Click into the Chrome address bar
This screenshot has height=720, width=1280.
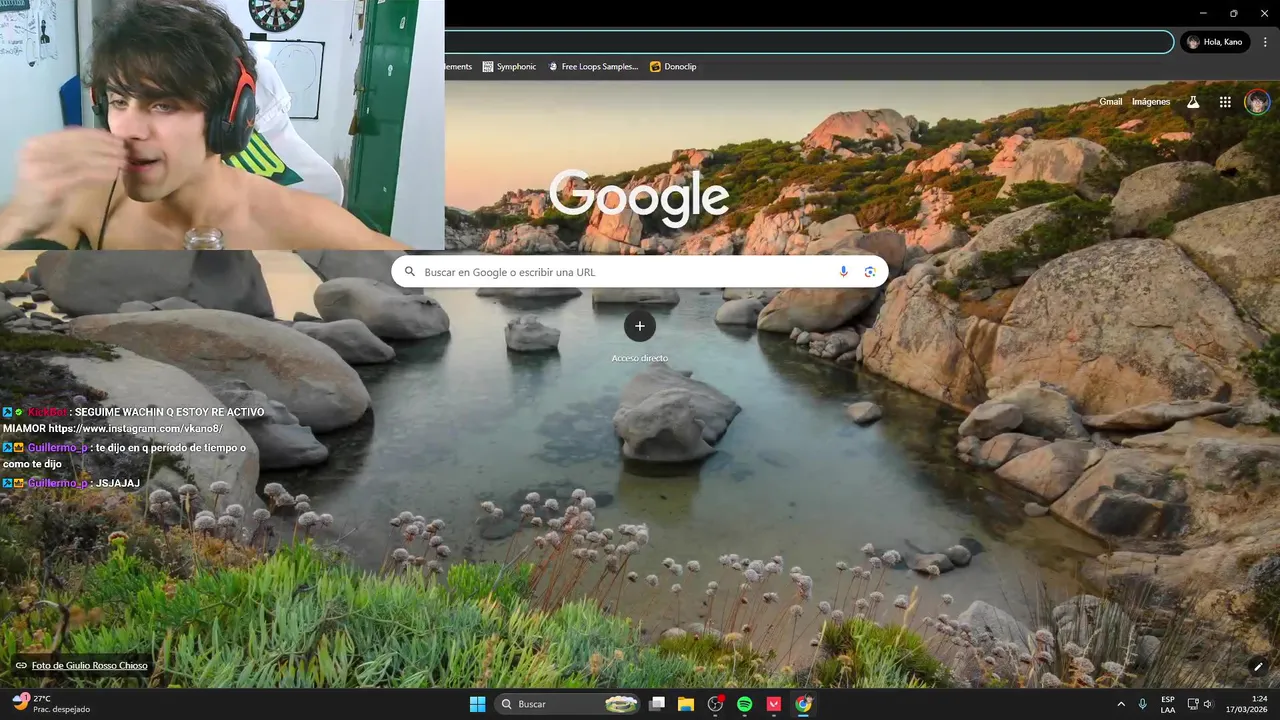[808, 42]
